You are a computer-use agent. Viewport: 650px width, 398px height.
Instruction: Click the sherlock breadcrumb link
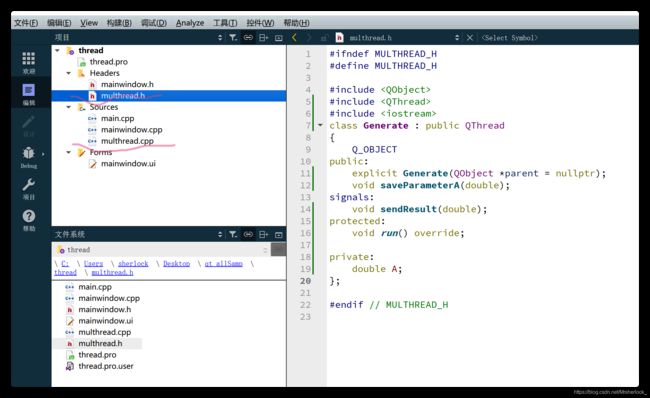click(133, 264)
